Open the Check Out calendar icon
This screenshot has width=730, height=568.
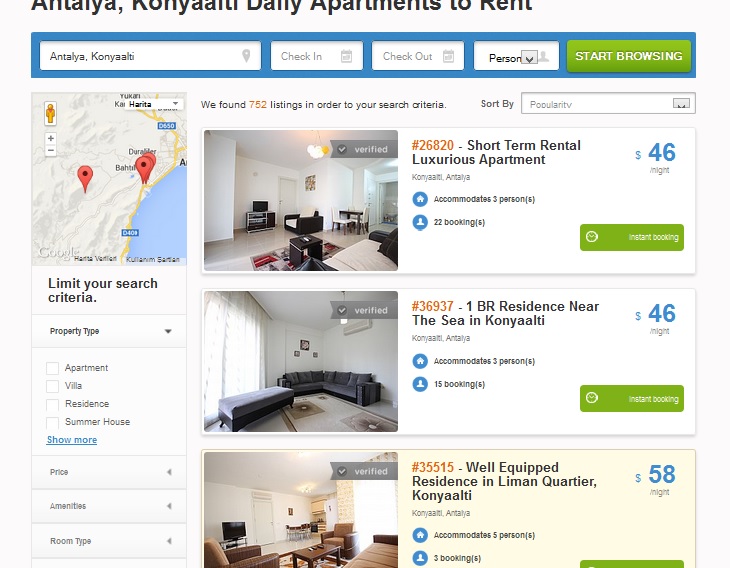448,56
